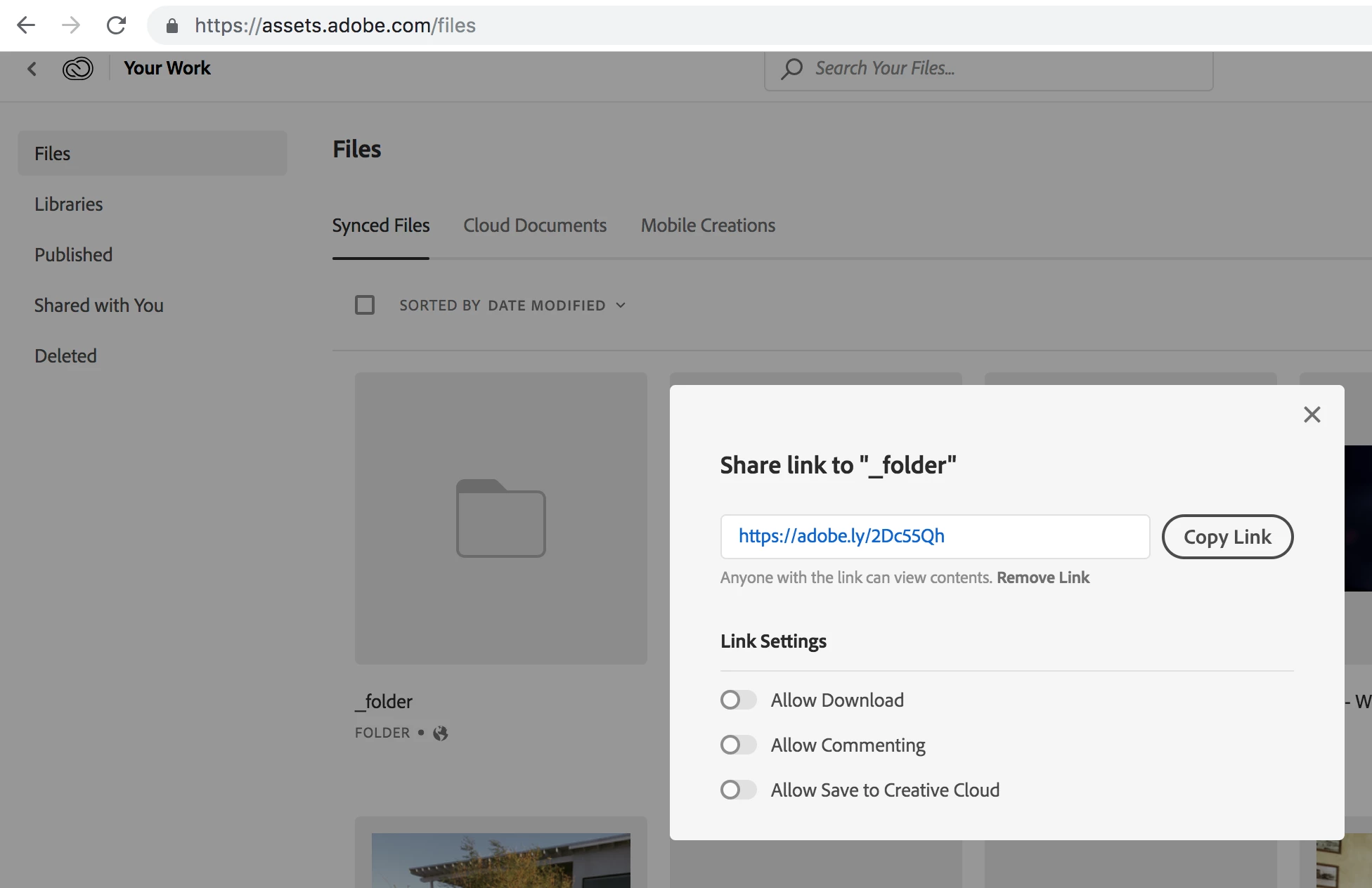The width and height of the screenshot is (1372, 888).
Task: Turn on Allow Commenting switch
Action: coord(738,745)
